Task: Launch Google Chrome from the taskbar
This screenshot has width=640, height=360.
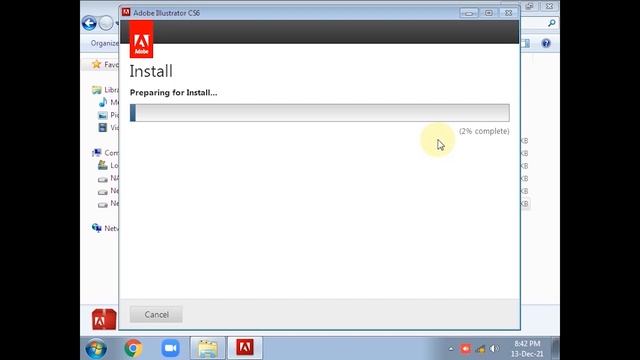Action: pyautogui.click(x=133, y=349)
